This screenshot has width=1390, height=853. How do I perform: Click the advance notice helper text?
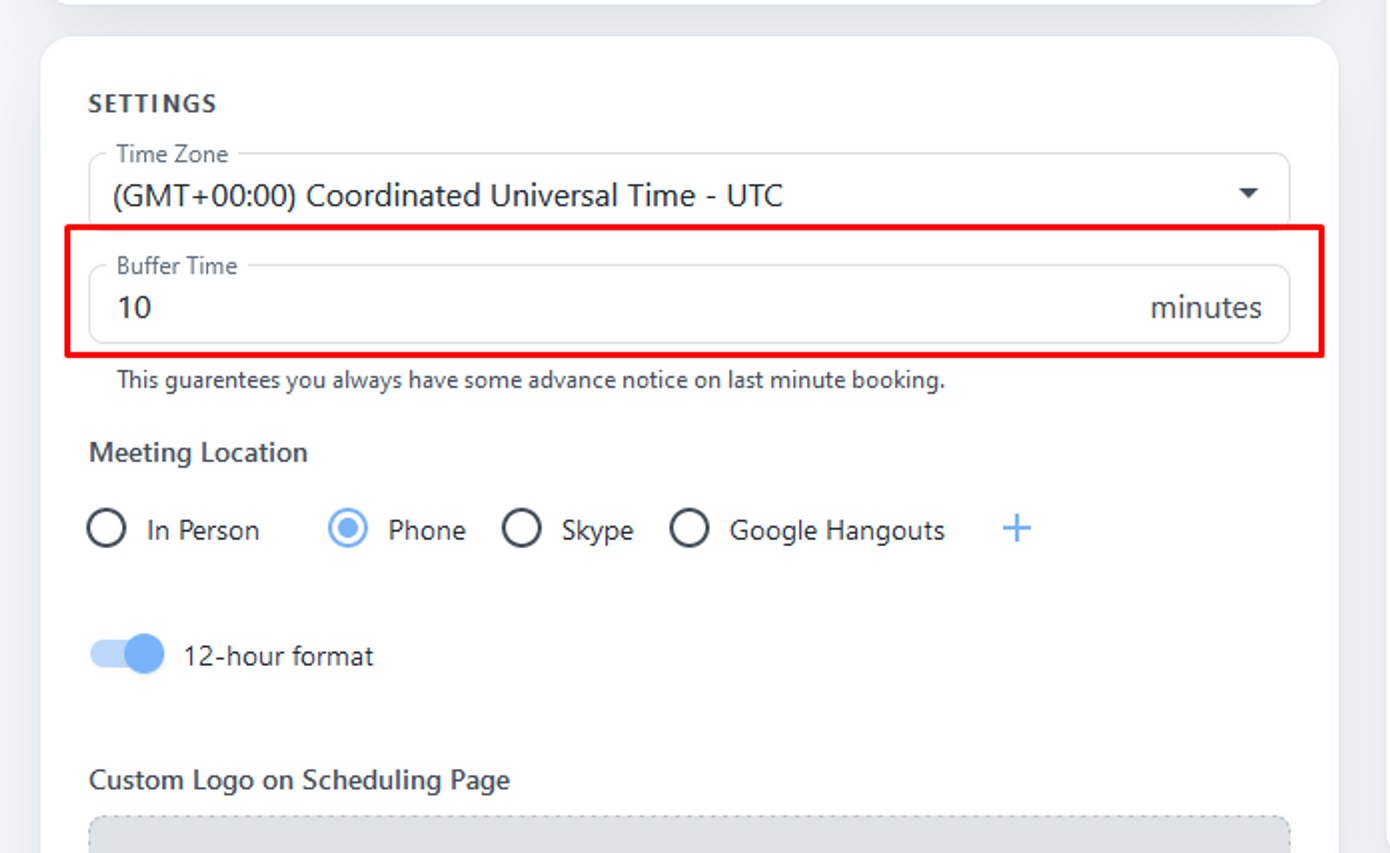click(530, 380)
